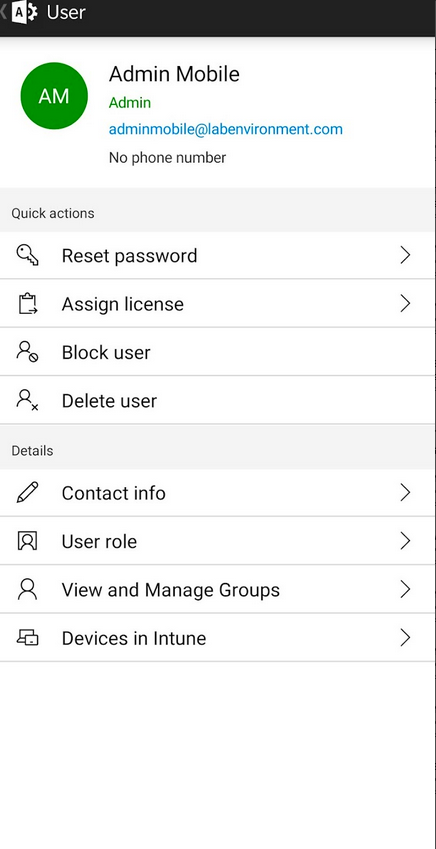Tap the green AM profile avatar
This screenshot has width=436, height=849.
point(54,96)
